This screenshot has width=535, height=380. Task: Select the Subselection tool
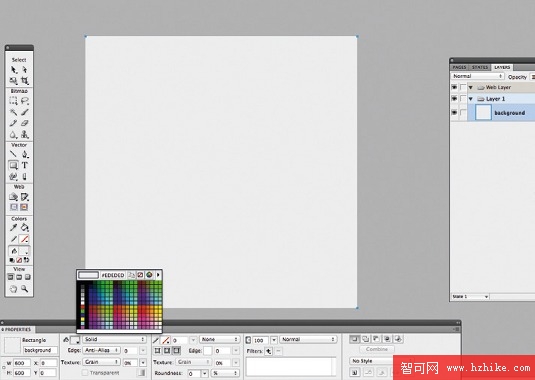point(25,70)
